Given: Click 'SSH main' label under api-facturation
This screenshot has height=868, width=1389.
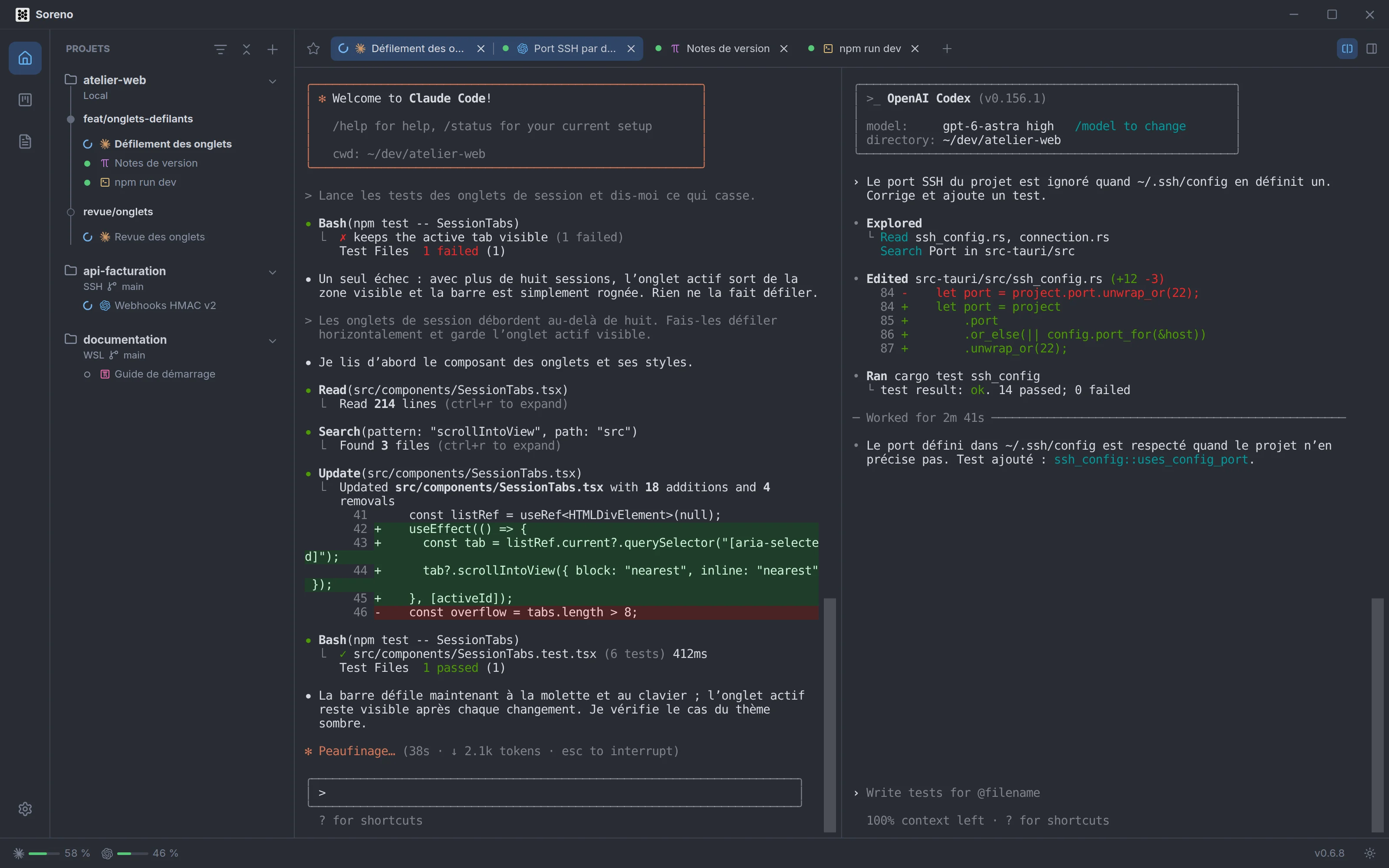Looking at the screenshot, I should coord(113,286).
